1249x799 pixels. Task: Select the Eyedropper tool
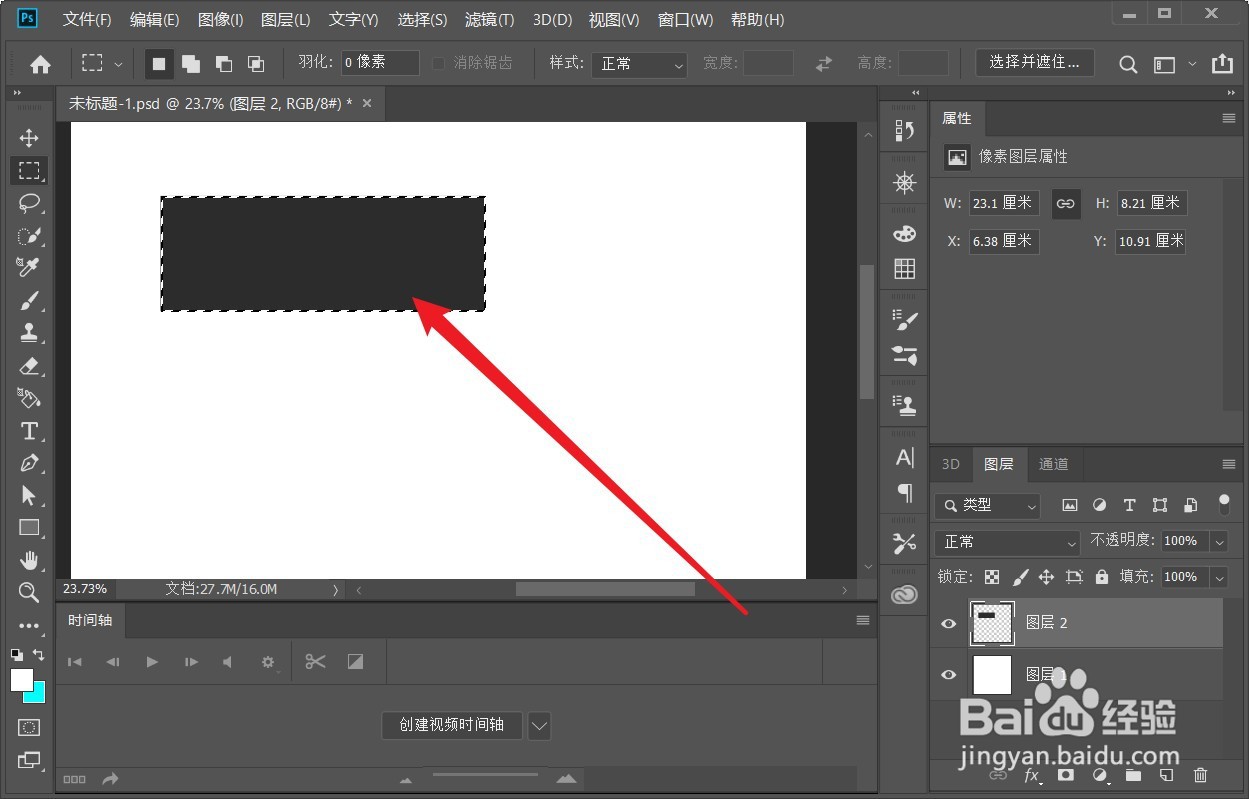(29, 268)
